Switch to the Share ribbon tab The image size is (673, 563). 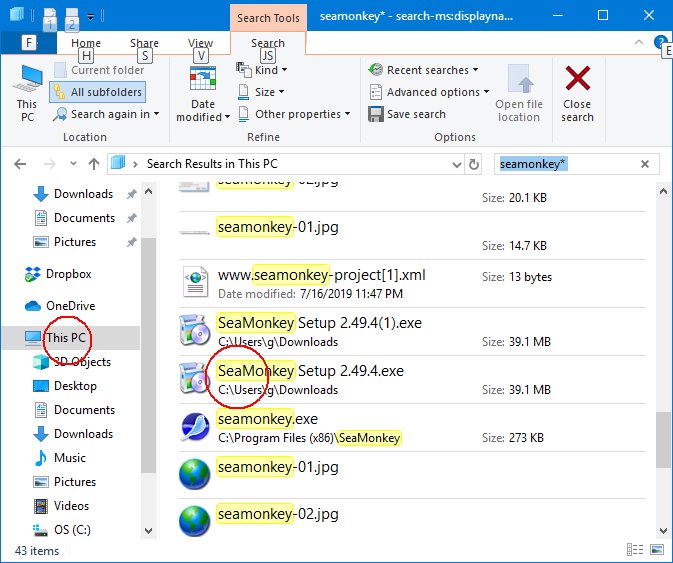click(144, 43)
